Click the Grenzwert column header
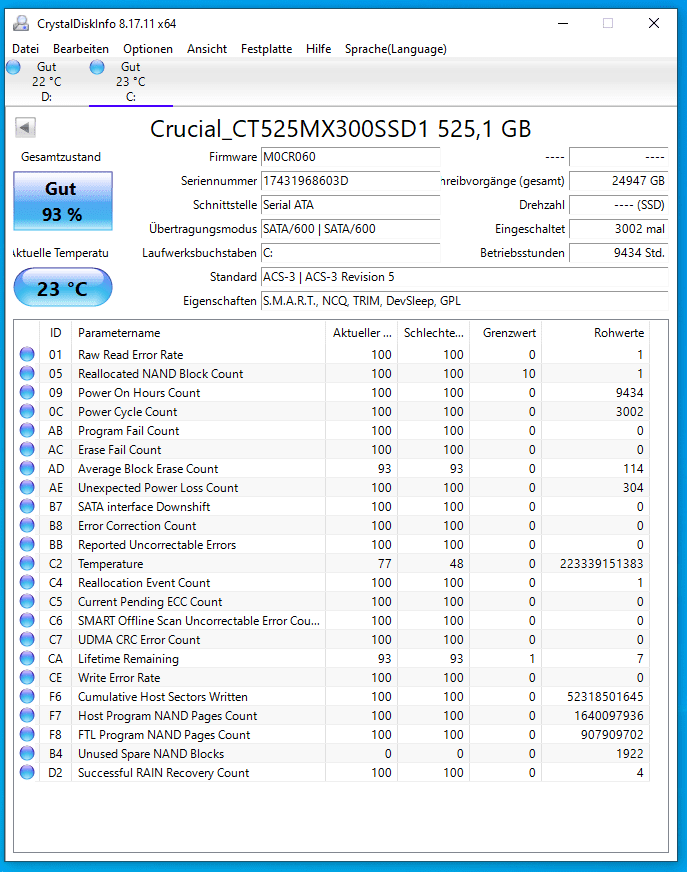 coord(505,333)
